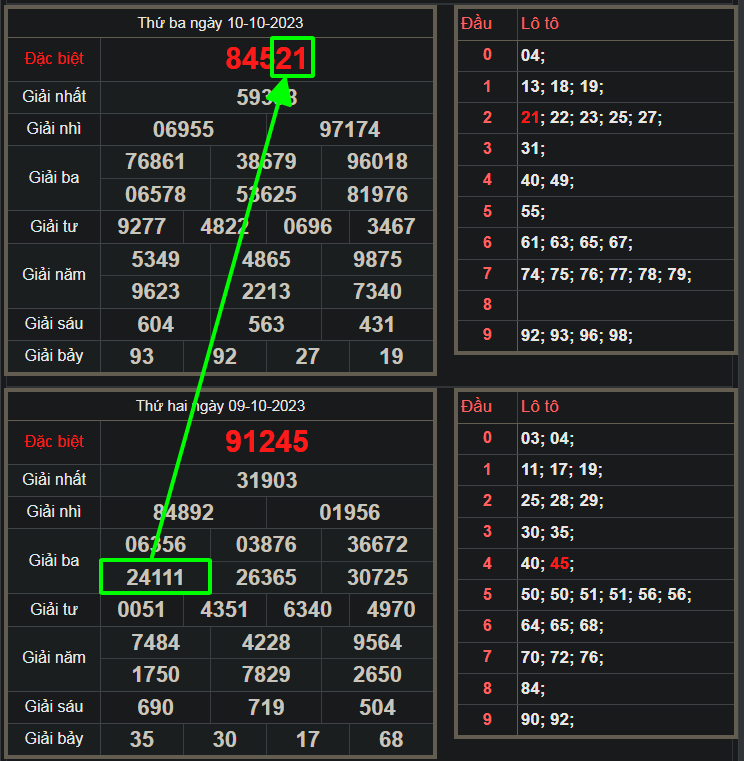744x761 pixels.
Task: Click sixth prize number 604
Action: coord(156,324)
